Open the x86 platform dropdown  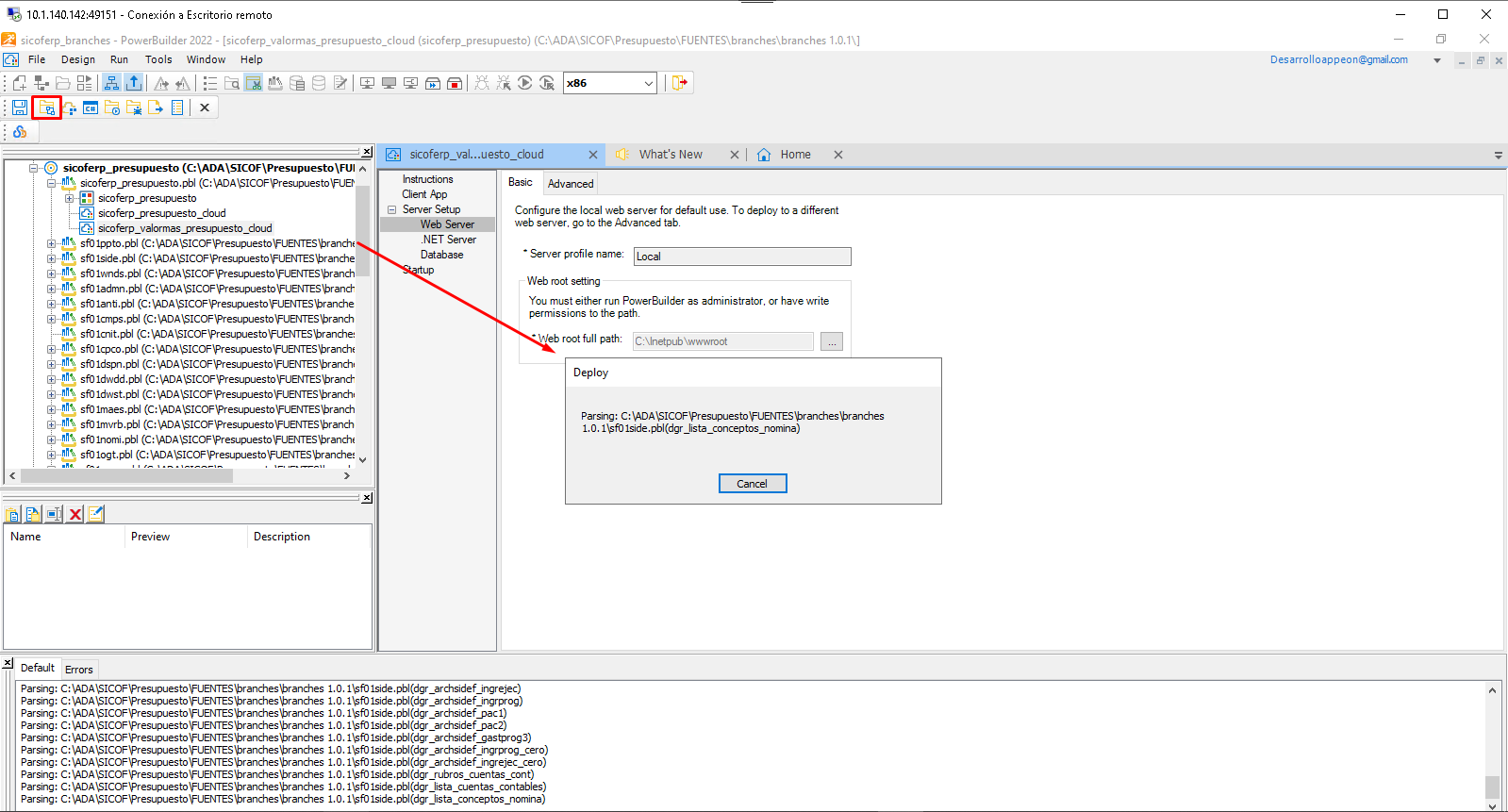pos(648,83)
